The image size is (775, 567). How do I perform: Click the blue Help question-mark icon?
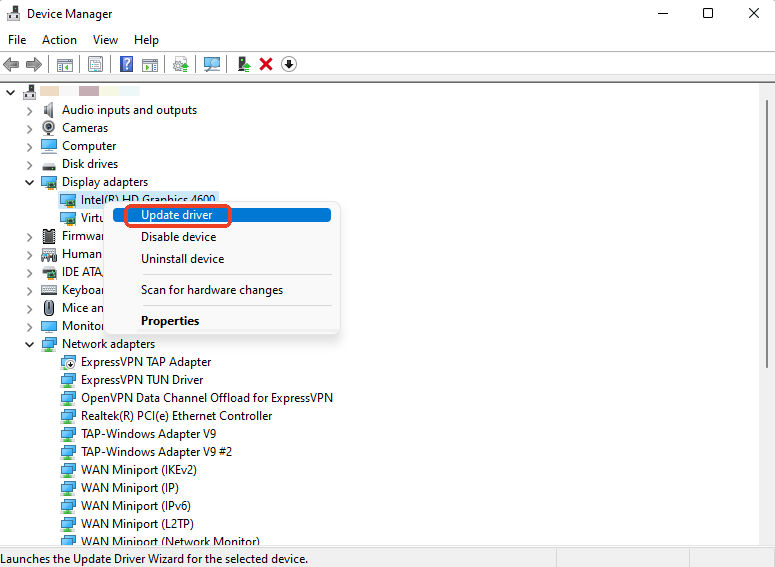(127, 64)
